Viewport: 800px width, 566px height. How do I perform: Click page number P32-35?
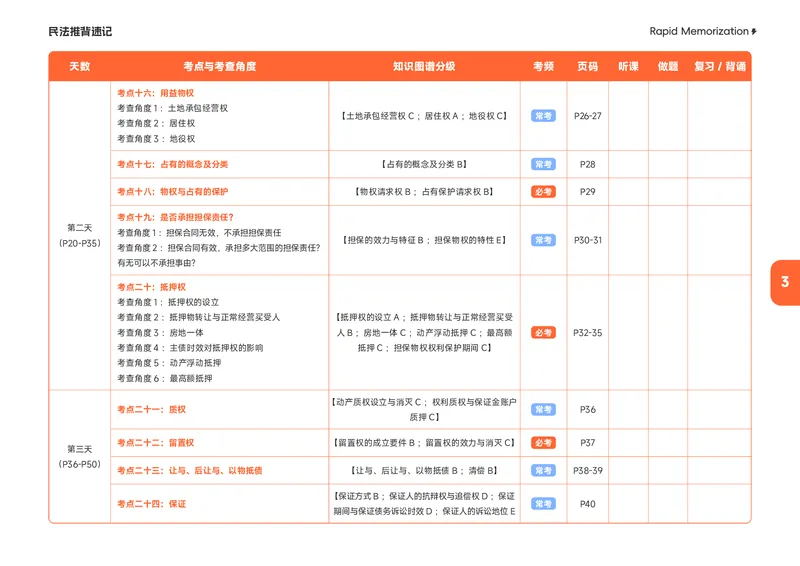click(587, 333)
